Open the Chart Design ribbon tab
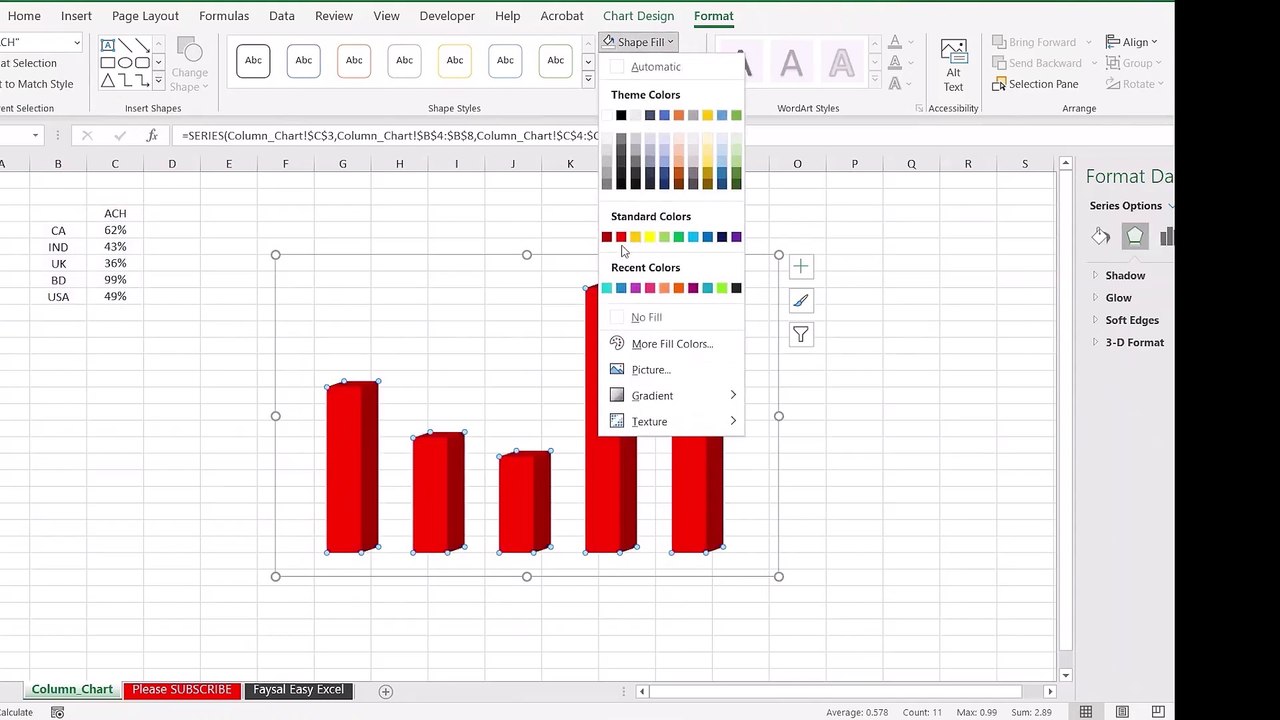This screenshot has height=720, width=1280. 638,16
